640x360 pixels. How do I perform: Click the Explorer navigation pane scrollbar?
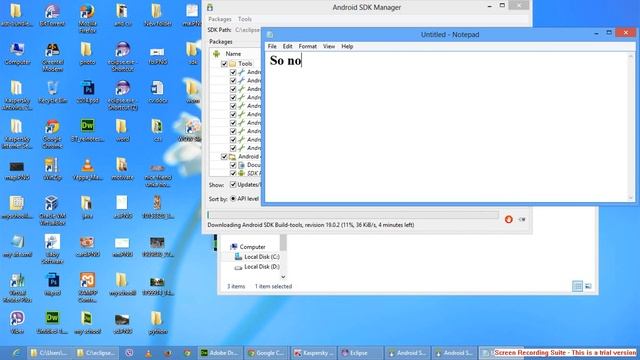point(283,256)
